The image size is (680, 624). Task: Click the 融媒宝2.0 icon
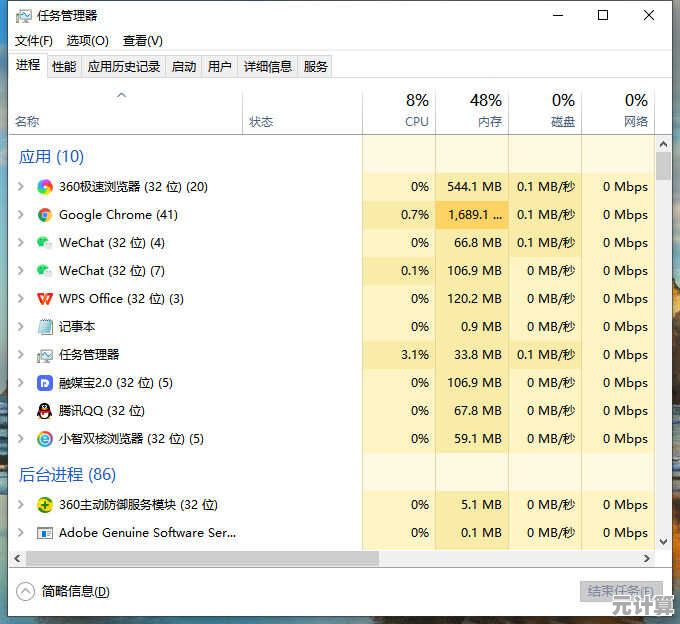click(45, 383)
